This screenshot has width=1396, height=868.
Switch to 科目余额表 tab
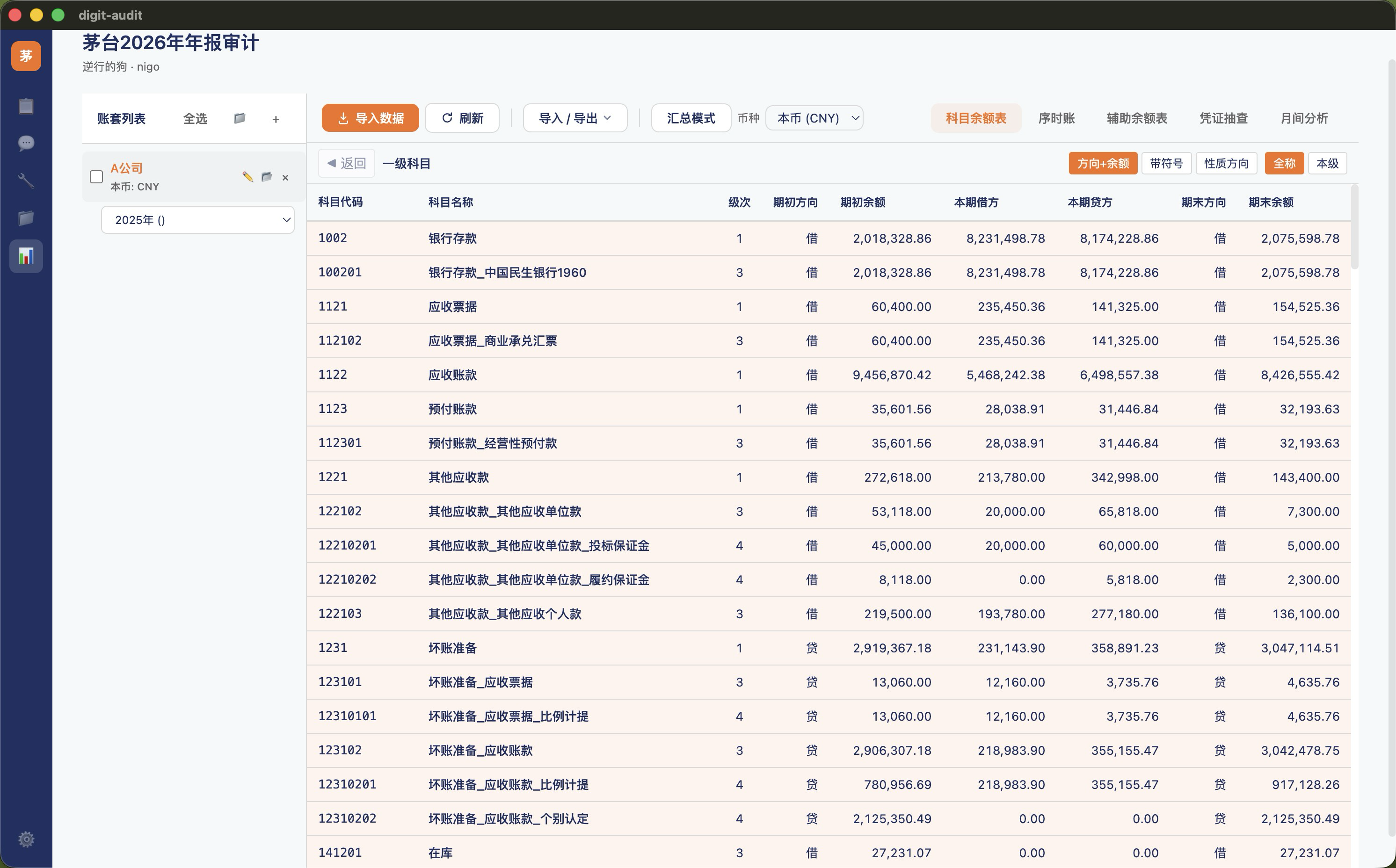click(975, 118)
